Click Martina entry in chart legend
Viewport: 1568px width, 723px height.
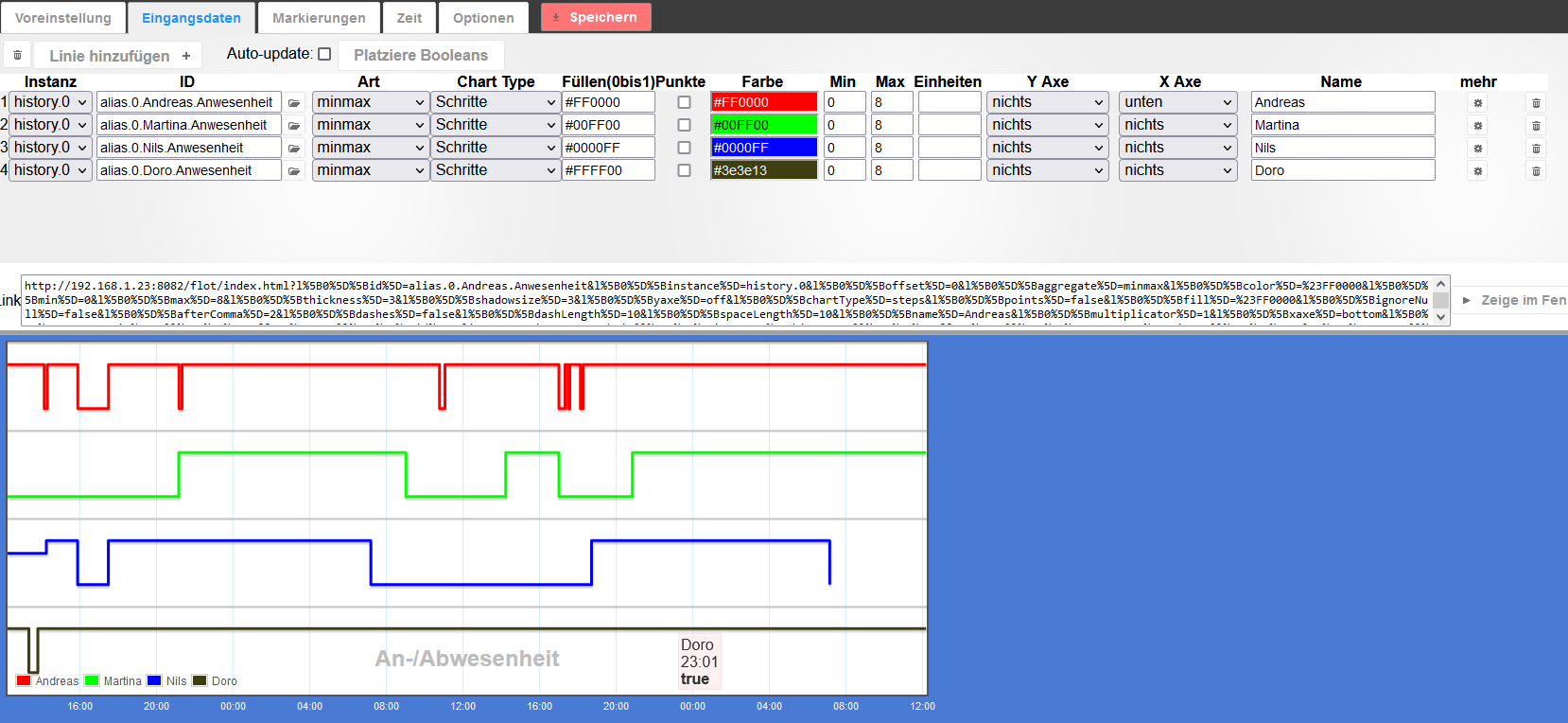(x=113, y=681)
